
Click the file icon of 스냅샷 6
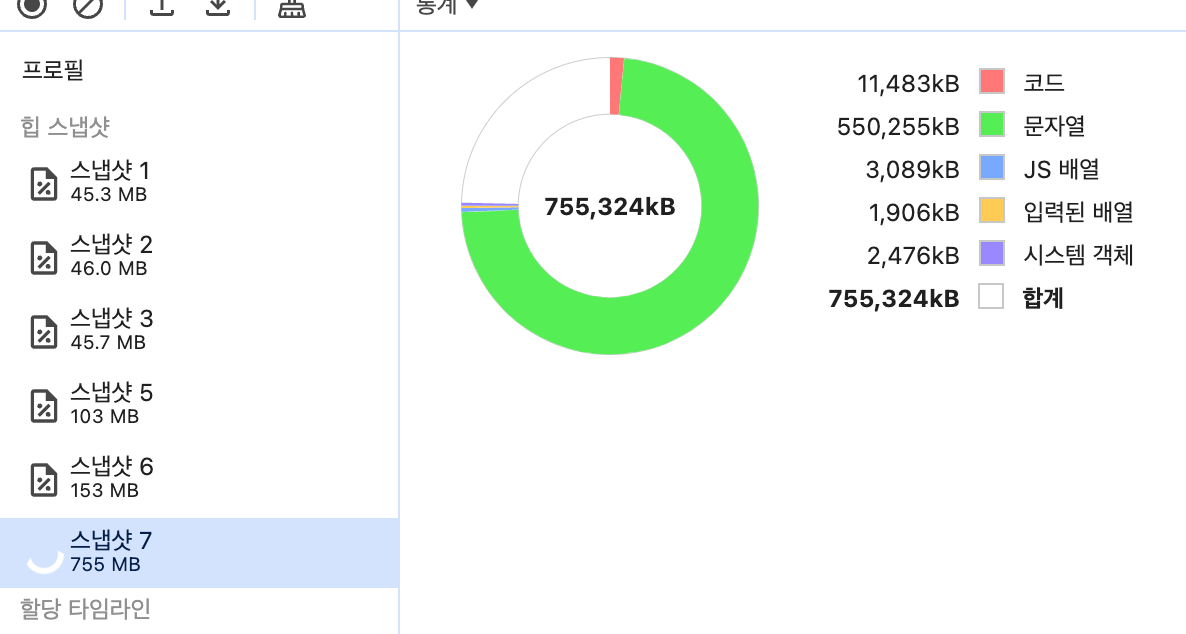click(x=44, y=480)
